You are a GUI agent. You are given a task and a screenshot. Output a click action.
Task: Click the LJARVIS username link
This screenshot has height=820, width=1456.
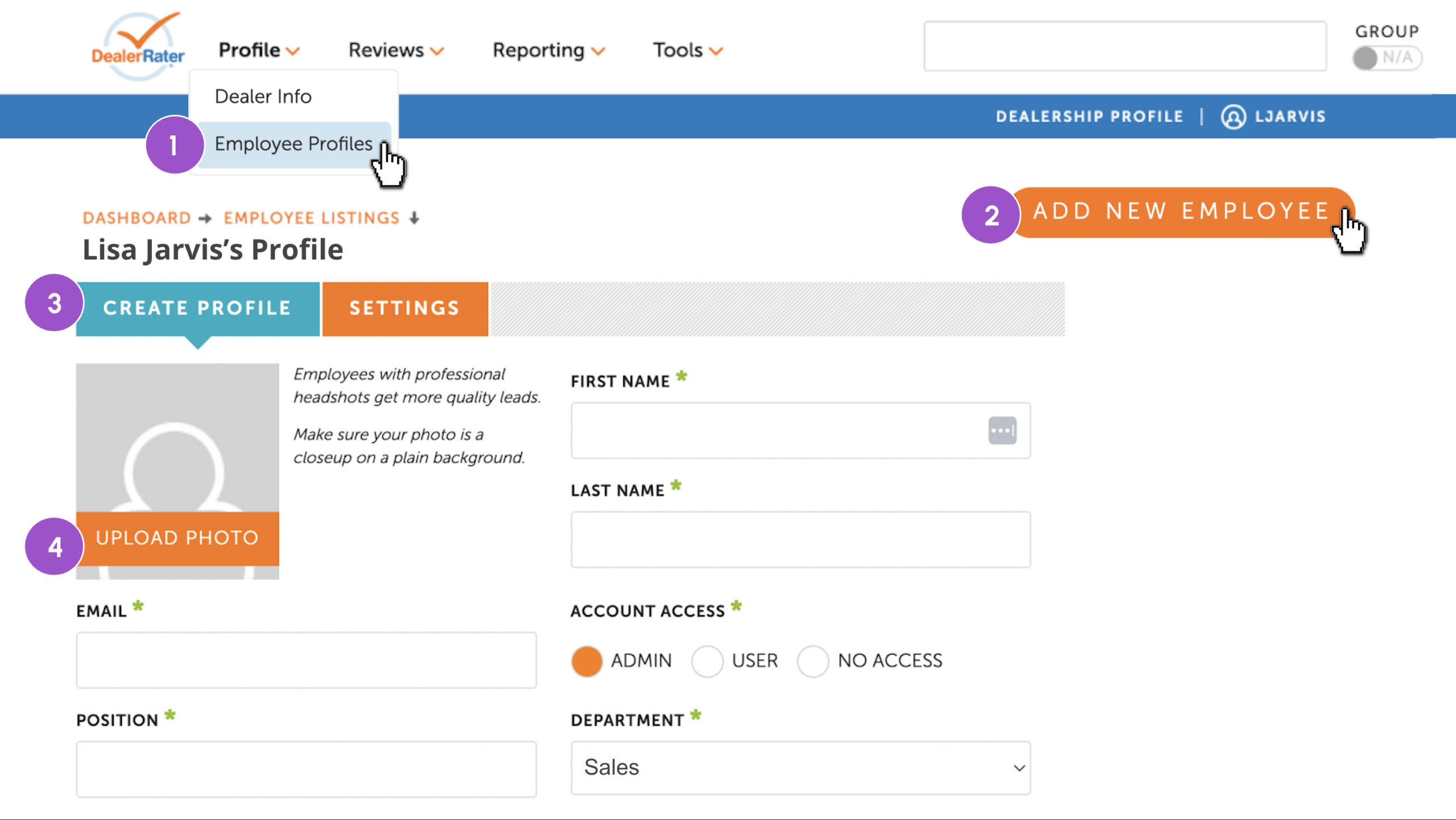point(1290,117)
